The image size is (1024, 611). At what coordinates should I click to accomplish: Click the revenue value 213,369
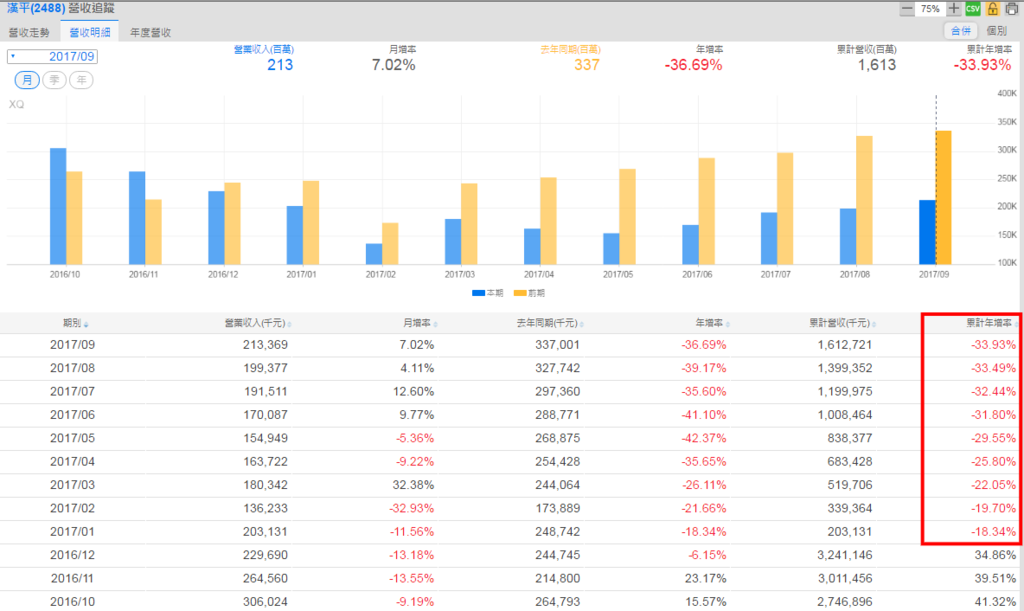tap(265, 345)
